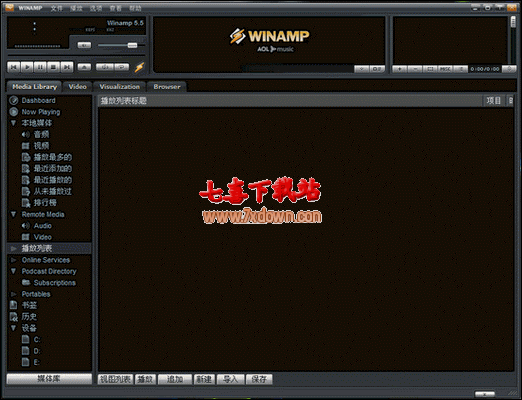
Task: Collapse the 本地媒体 tree node
Action: (x=13, y=123)
